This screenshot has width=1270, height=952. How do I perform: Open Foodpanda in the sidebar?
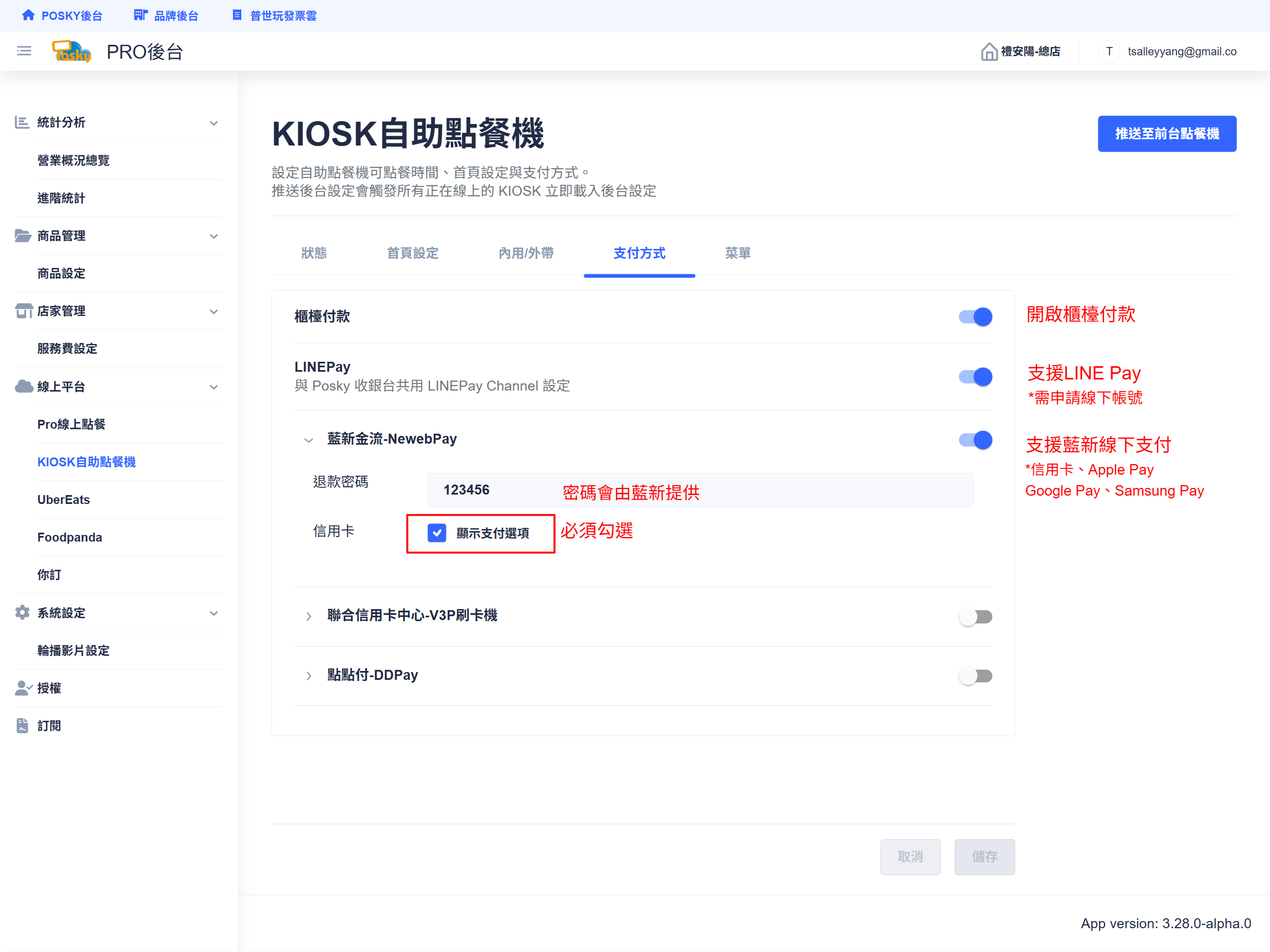pos(70,537)
